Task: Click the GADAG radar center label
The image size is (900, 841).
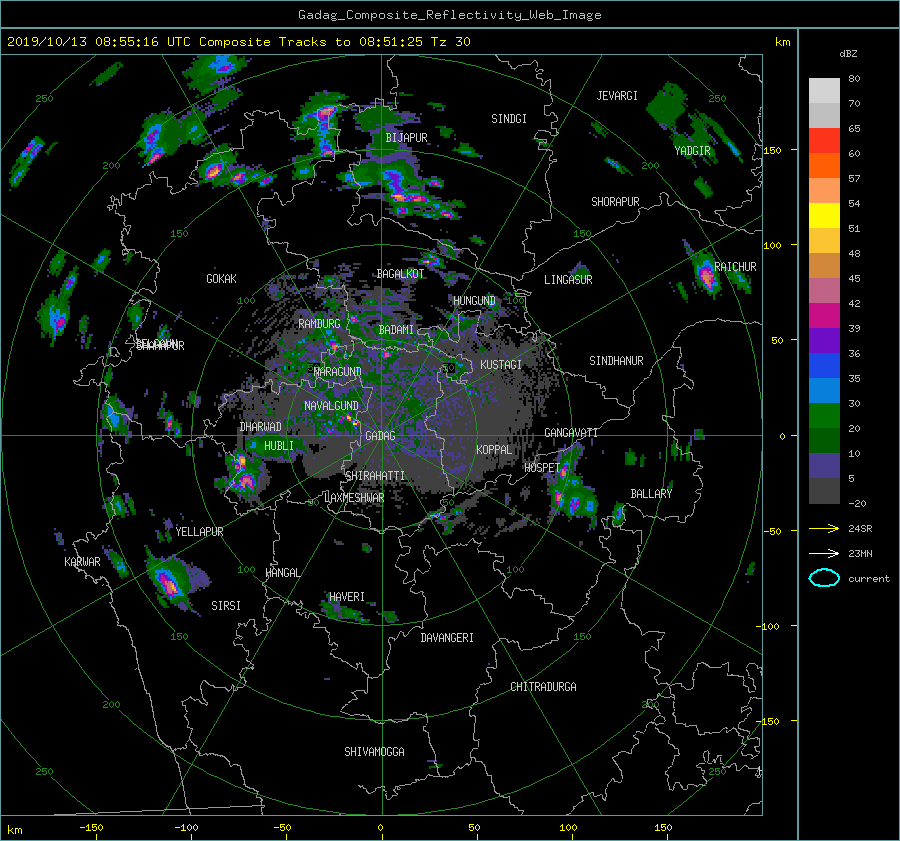Action: click(x=380, y=436)
